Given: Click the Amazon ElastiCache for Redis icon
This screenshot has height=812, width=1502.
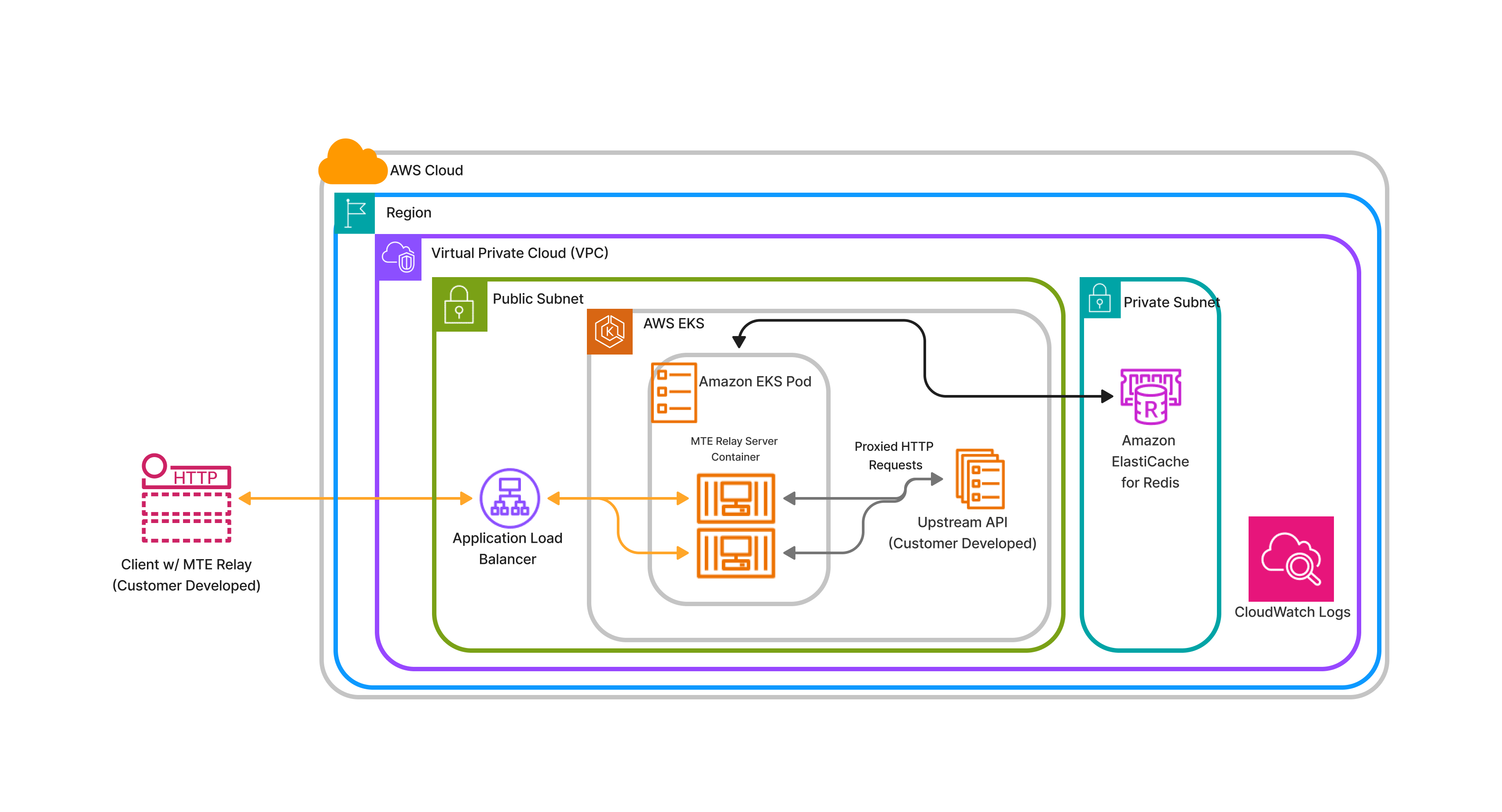Looking at the screenshot, I should point(1150,396).
